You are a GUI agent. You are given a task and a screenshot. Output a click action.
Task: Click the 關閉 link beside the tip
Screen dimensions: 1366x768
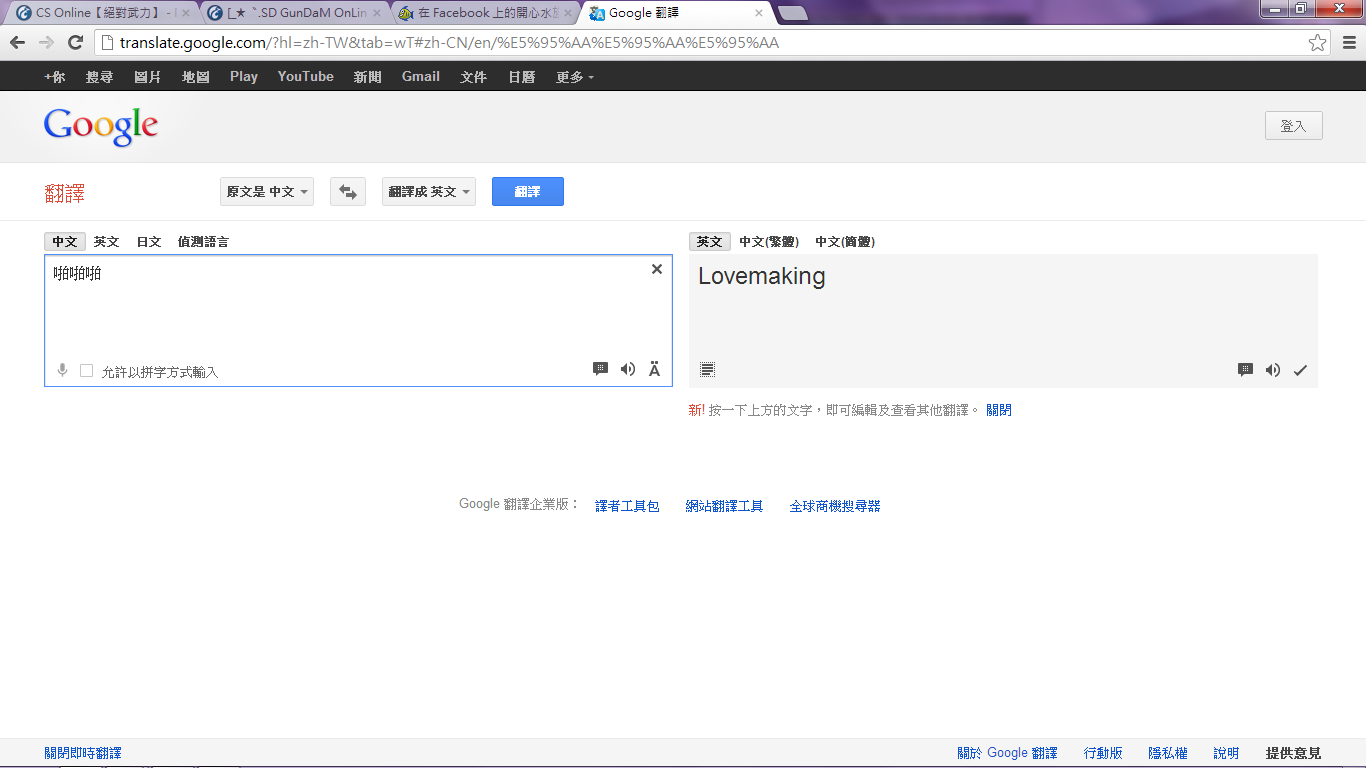coord(999,410)
